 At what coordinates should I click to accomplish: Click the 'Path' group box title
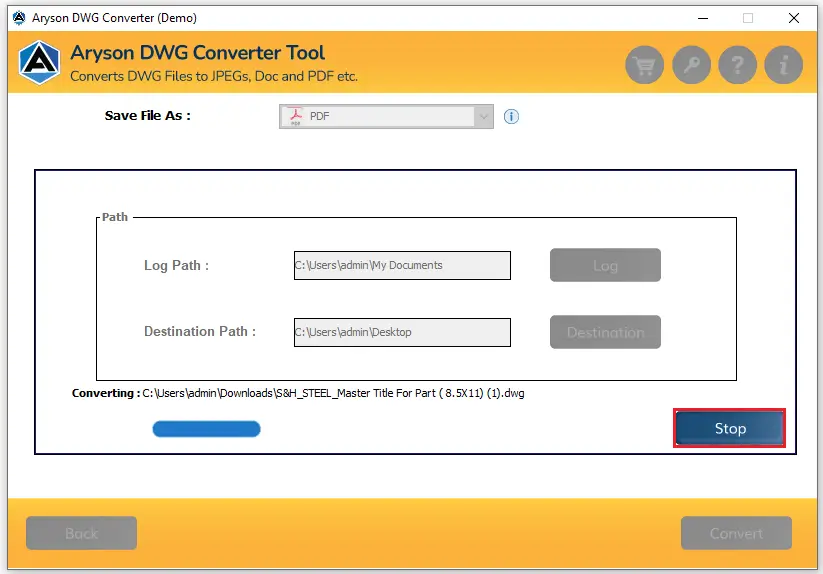tap(114, 217)
